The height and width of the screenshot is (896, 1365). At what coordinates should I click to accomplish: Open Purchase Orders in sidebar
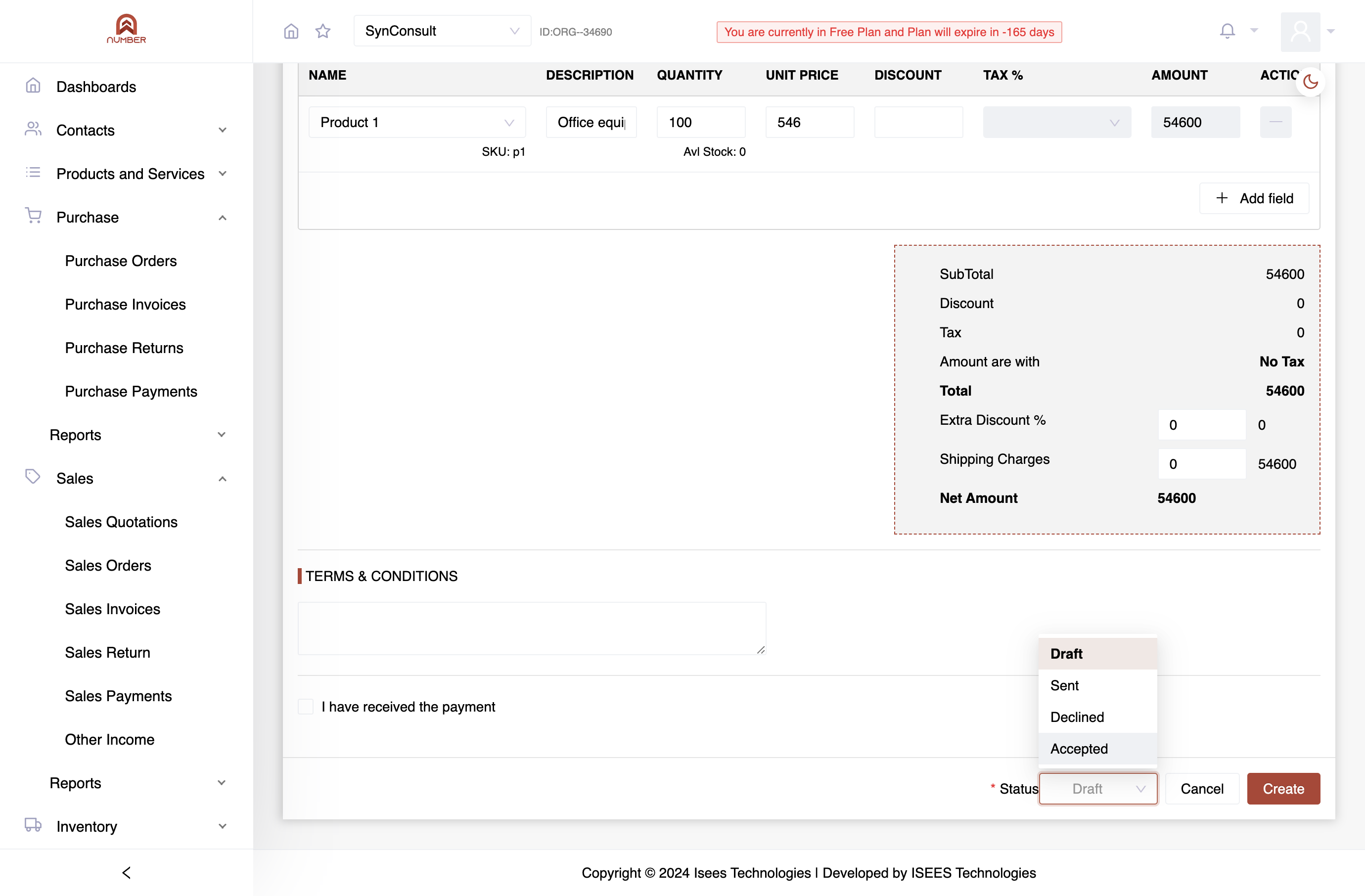coord(121,261)
